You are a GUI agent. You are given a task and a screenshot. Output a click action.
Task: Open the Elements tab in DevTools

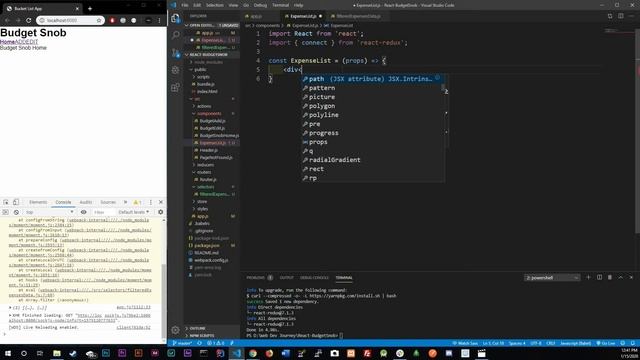[38, 202]
